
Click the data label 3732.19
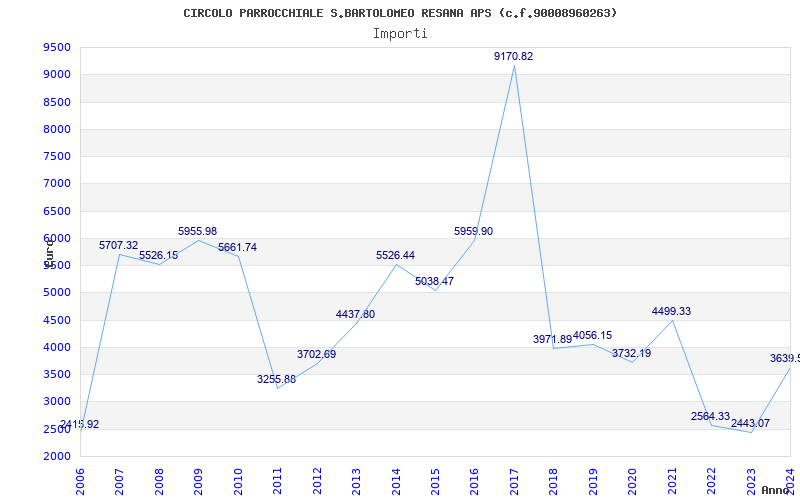[632, 354]
